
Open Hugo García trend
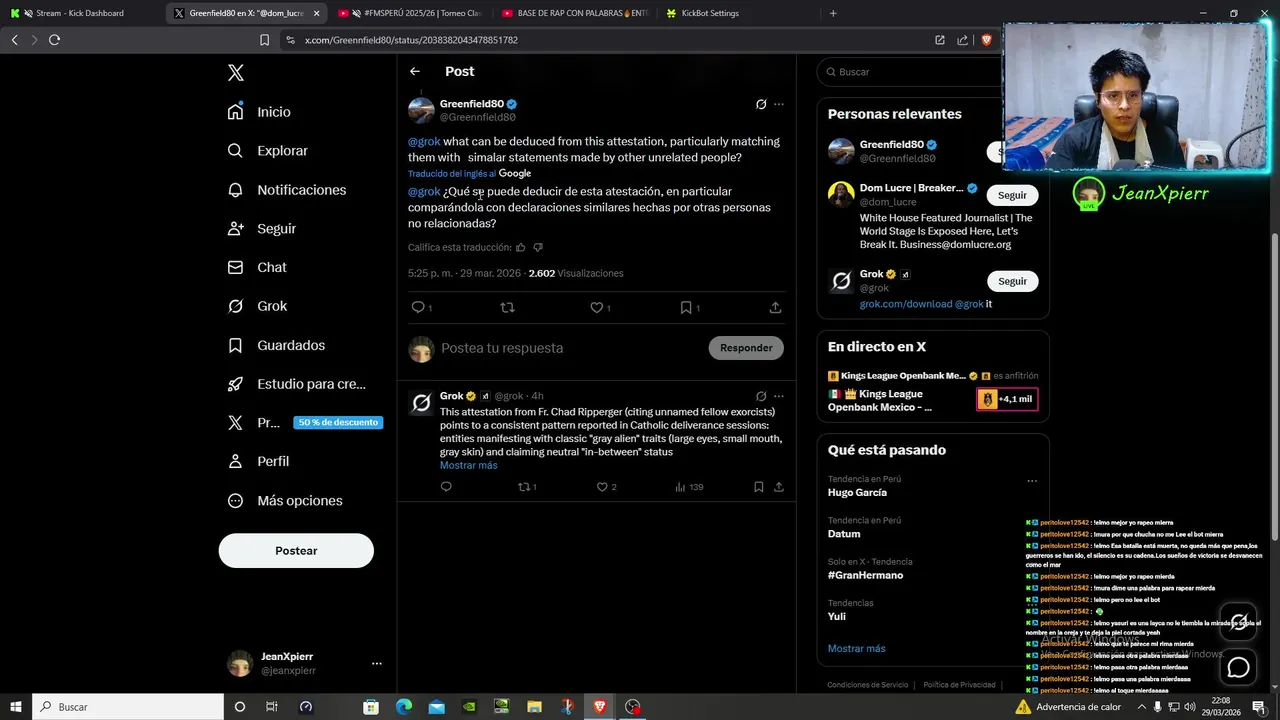857,493
